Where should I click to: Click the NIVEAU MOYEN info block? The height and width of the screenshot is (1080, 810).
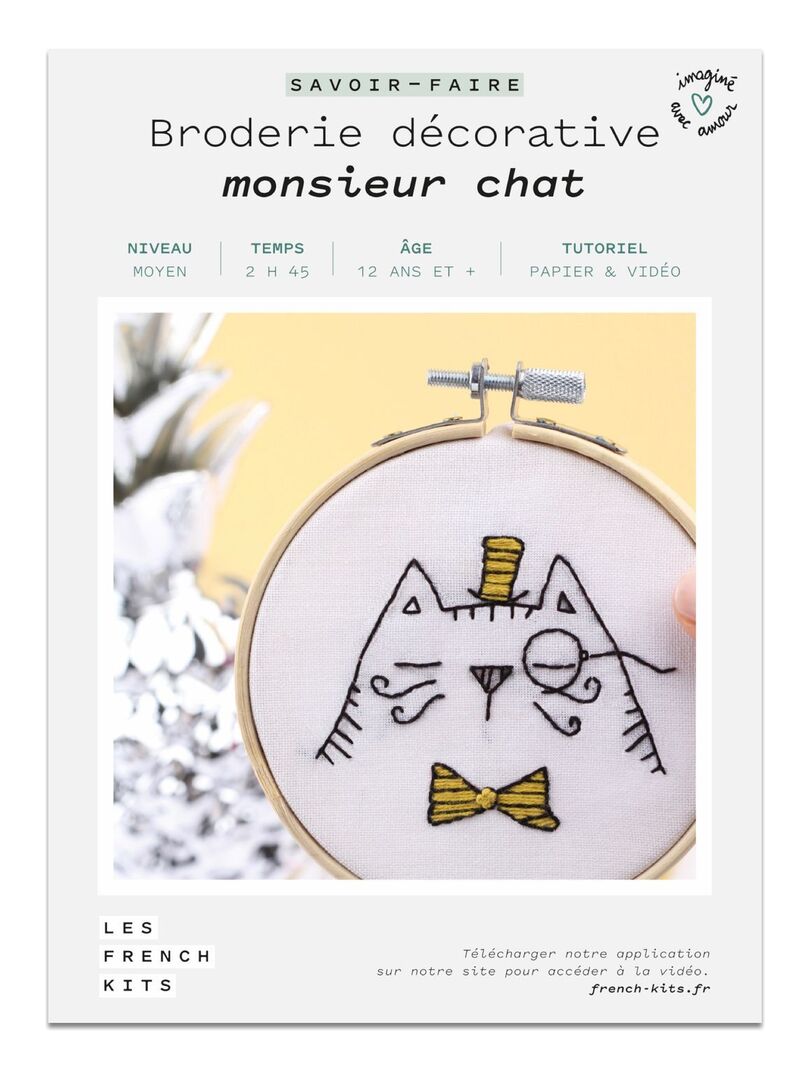[x=160, y=260]
